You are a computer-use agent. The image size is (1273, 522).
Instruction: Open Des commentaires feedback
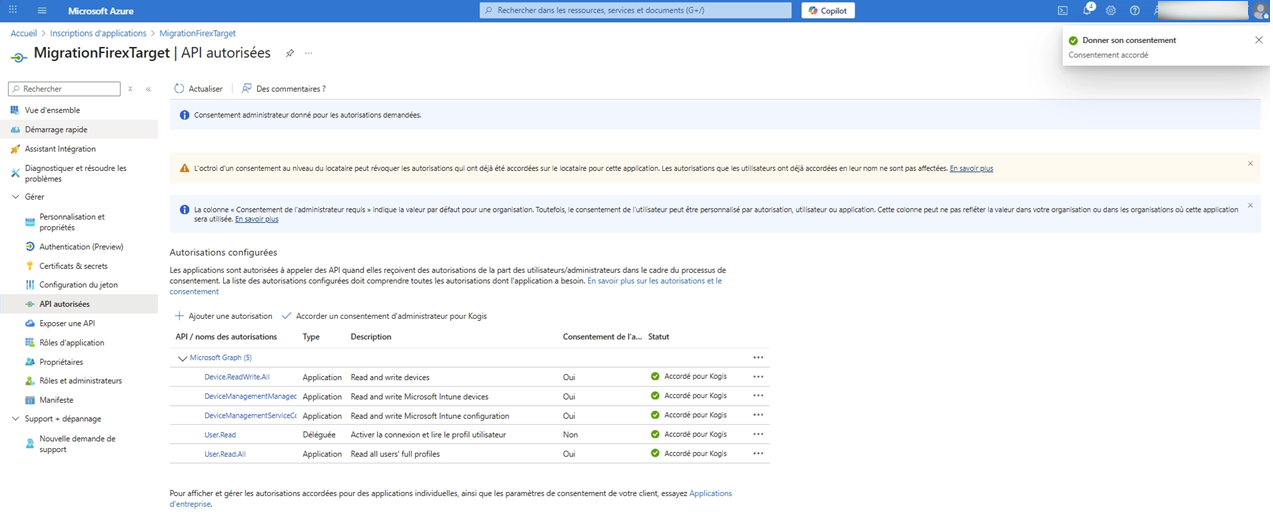pyautogui.click(x=283, y=89)
